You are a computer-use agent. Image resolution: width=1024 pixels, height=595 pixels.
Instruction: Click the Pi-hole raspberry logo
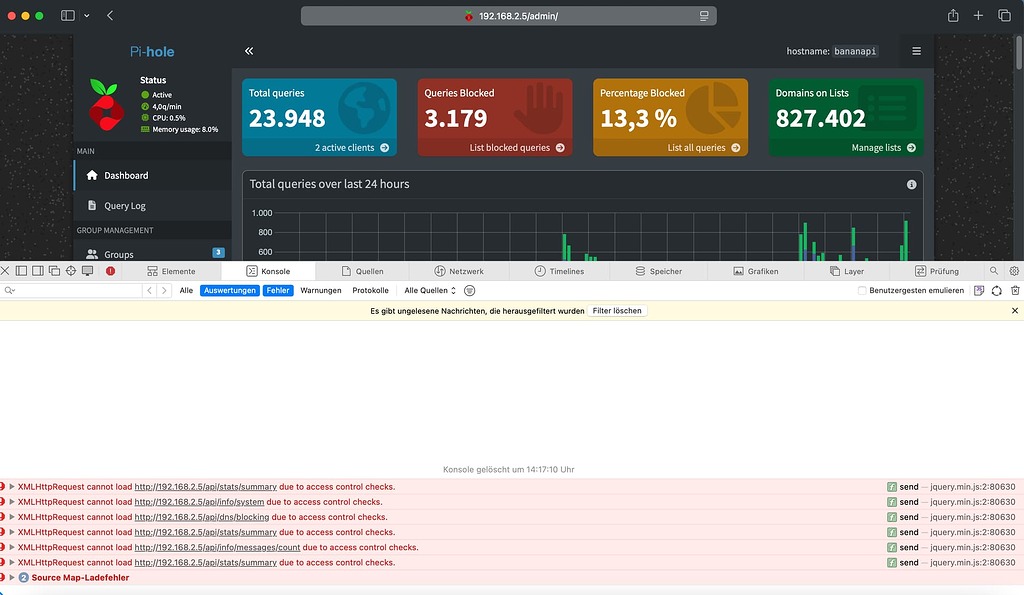point(106,105)
